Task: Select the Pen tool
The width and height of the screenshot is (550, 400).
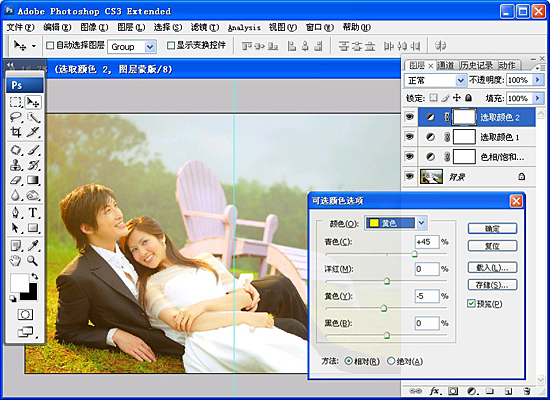Action: pyautogui.click(x=16, y=213)
